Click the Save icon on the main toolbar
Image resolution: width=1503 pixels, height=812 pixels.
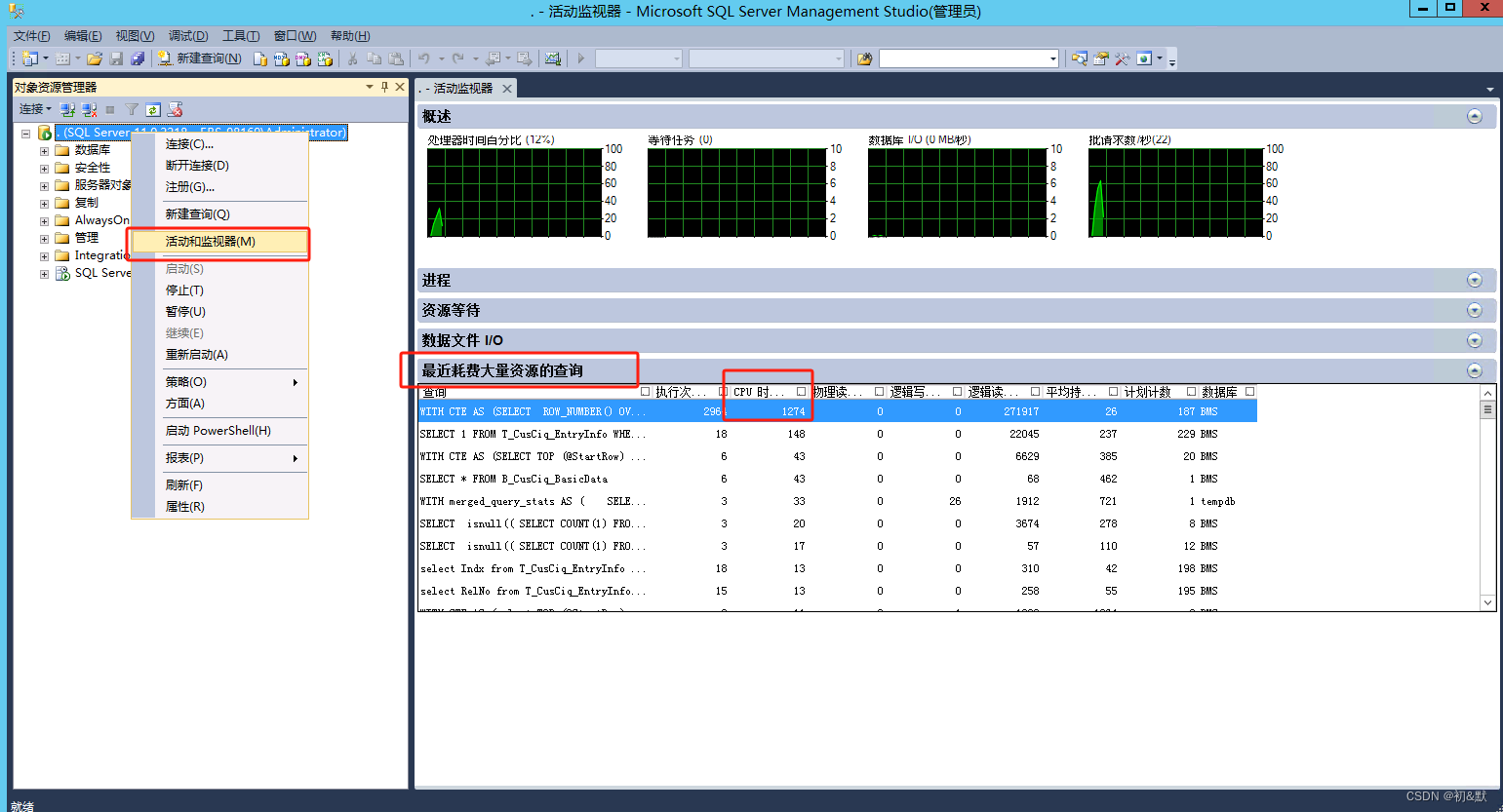point(118,58)
